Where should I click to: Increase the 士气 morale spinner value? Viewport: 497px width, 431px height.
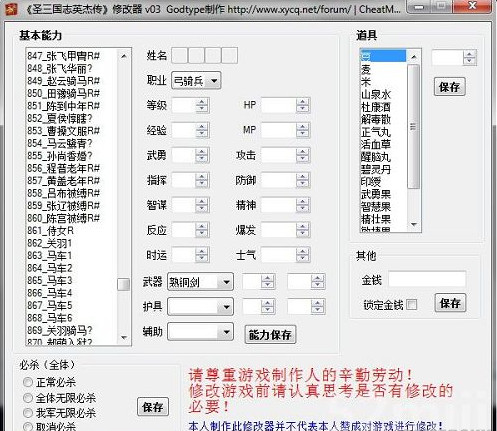point(302,252)
